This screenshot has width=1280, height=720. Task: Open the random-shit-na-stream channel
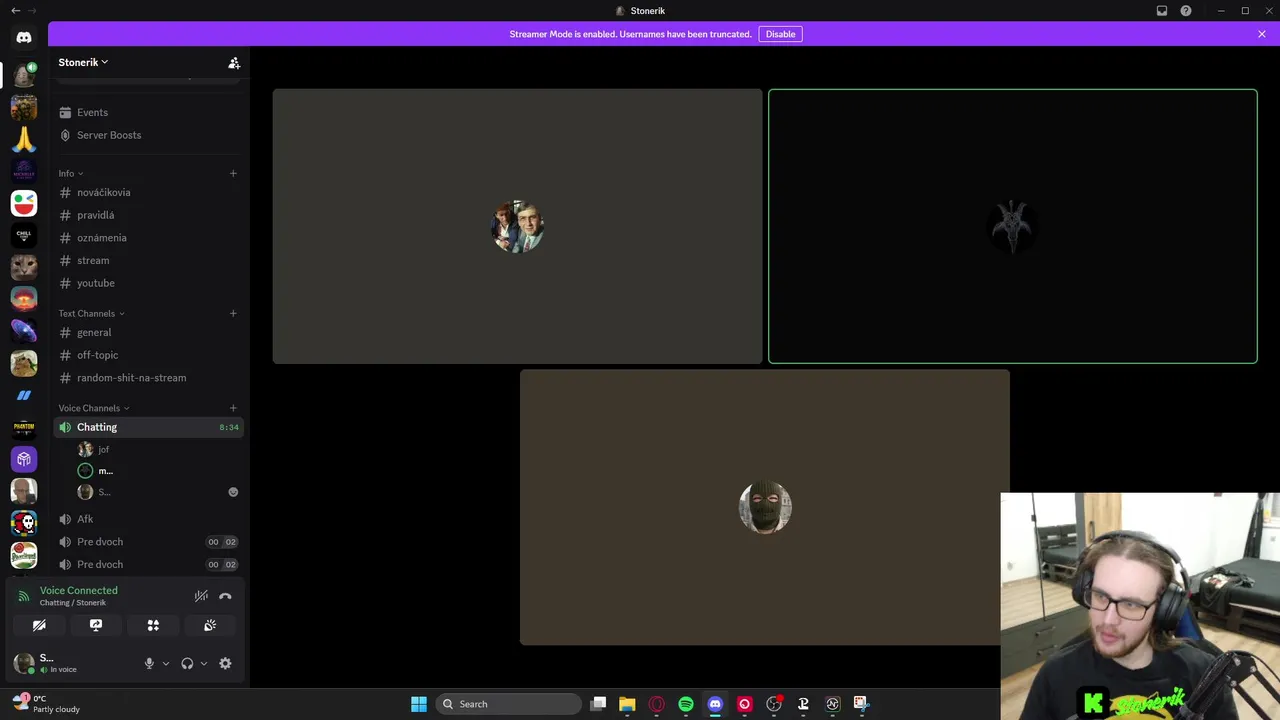click(148, 378)
